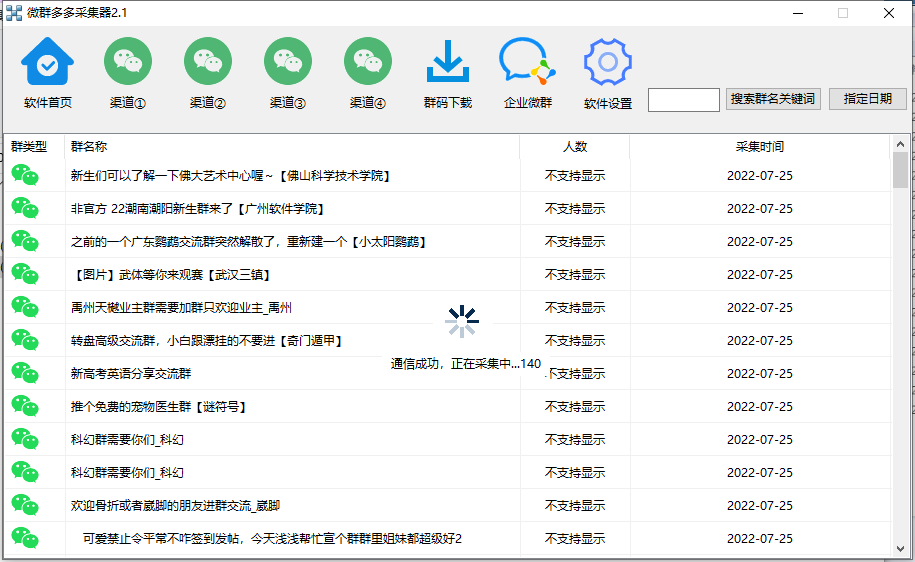Viewport: 915px width, 562px height.
Task: Select row 新生们可以了解一下佛大艺术中心喔
Action: pyautogui.click(x=448, y=175)
